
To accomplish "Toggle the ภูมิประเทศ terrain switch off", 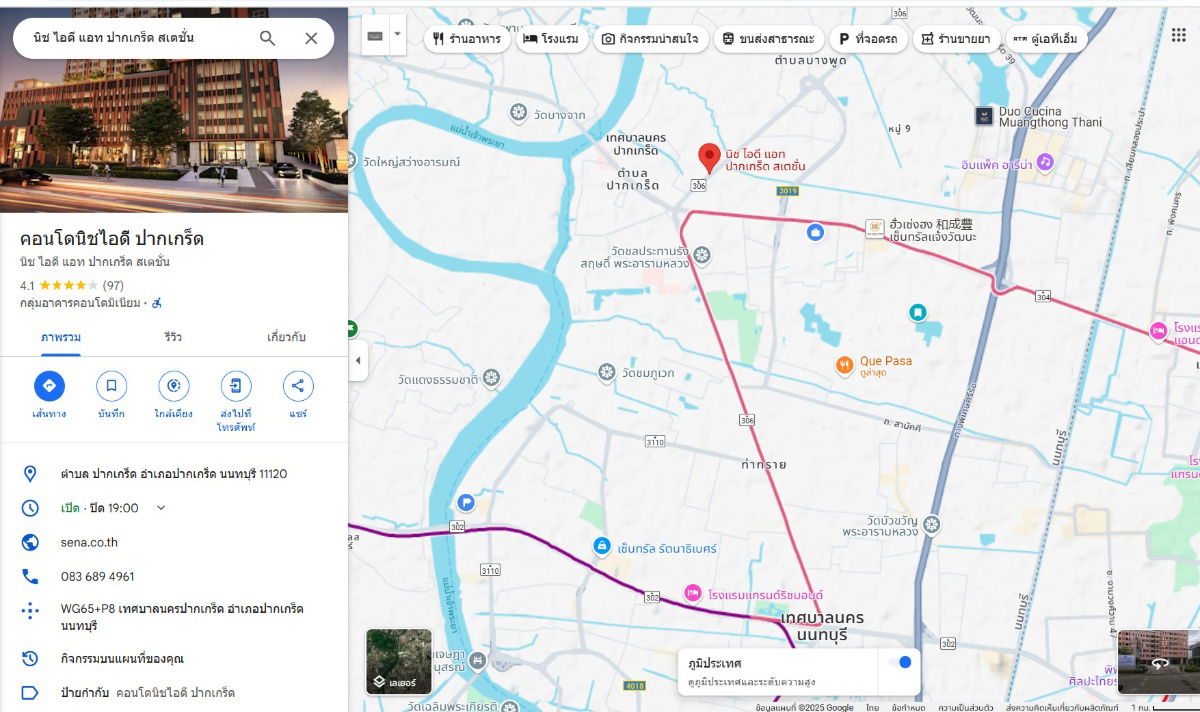I will 900,662.
